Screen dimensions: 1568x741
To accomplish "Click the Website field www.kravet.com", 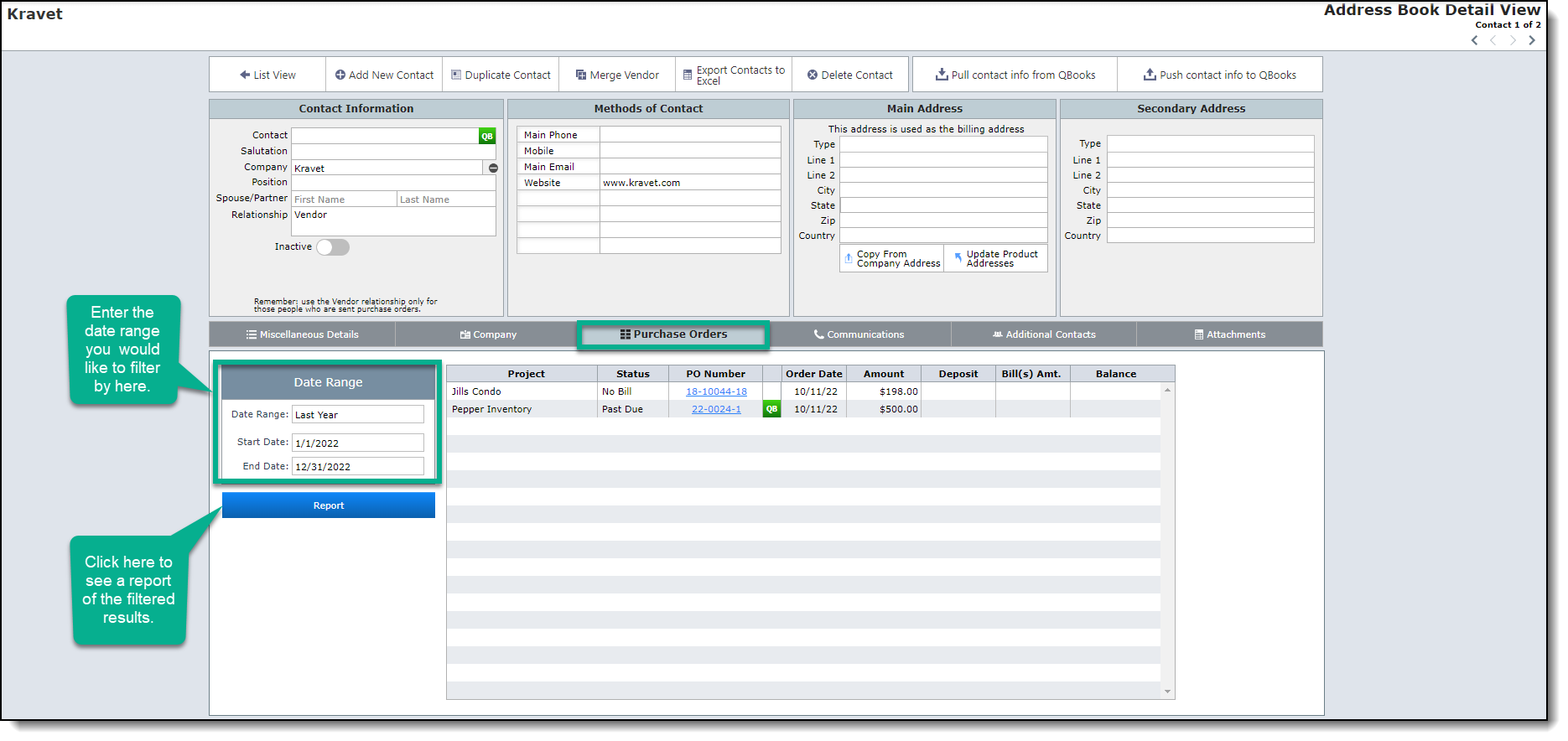I will (x=690, y=183).
